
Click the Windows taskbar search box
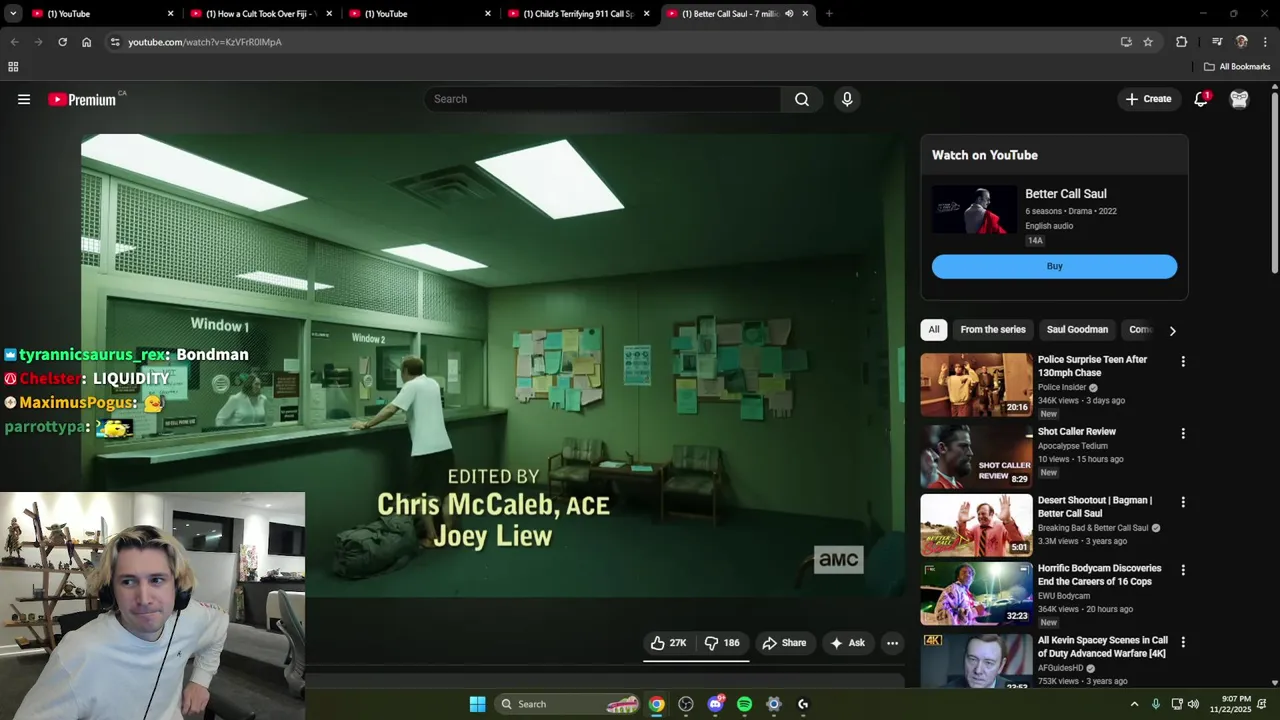point(567,704)
